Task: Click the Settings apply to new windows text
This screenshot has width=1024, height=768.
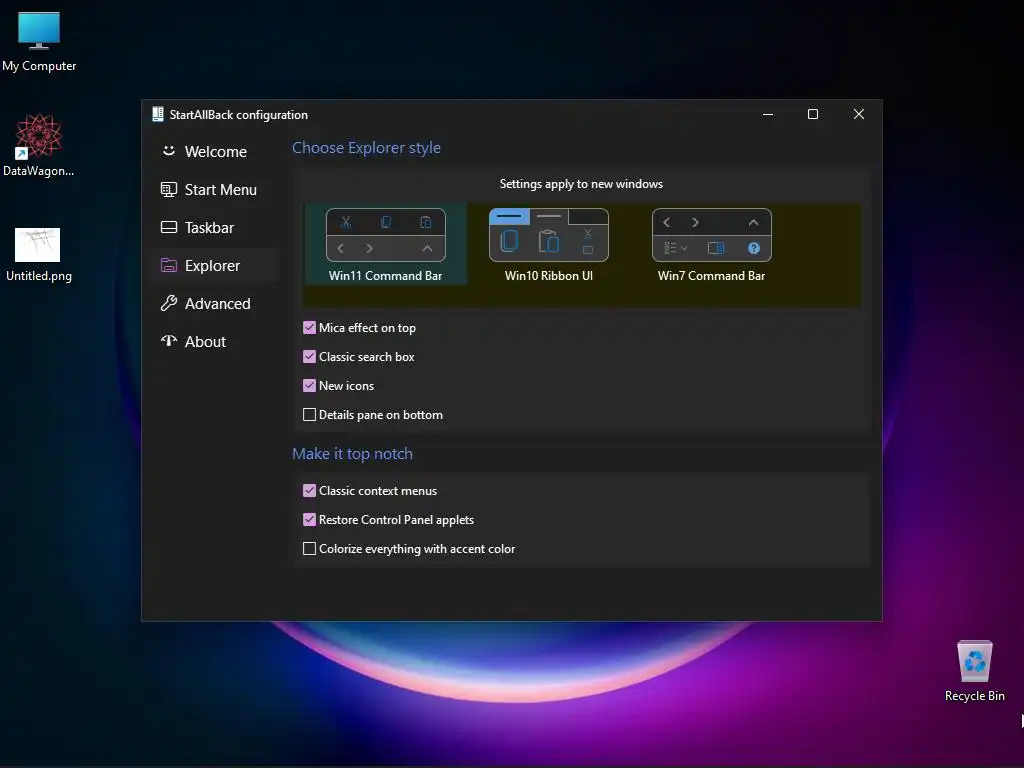Action: pyautogui.click(x=581, y=184)
